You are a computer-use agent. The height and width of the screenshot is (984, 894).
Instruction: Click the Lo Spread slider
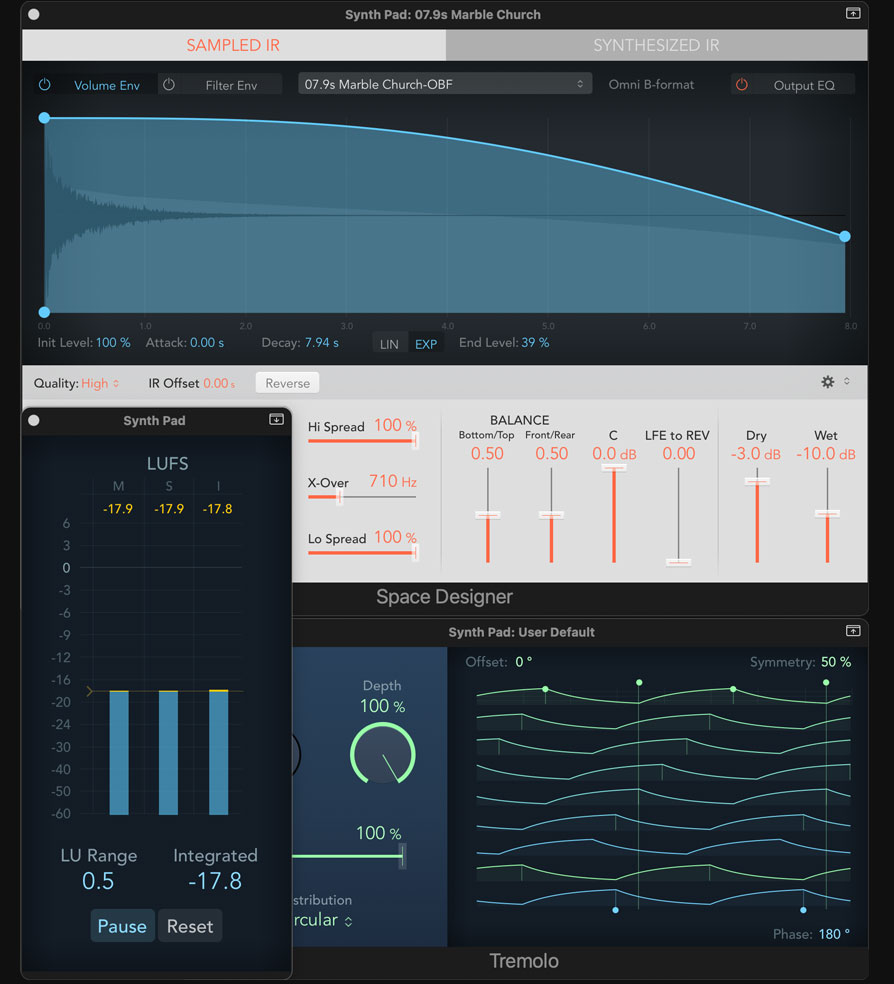pos(362,553)
